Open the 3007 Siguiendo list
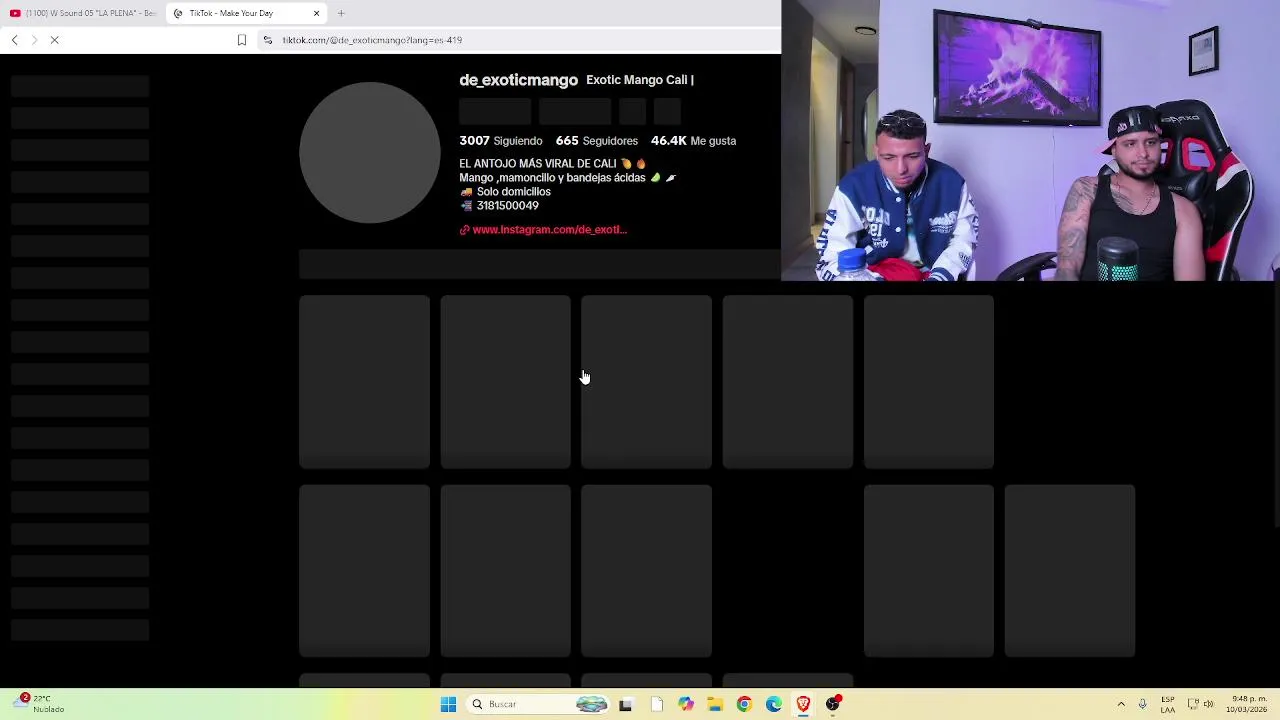1280x720 pixels. (501, 141)
